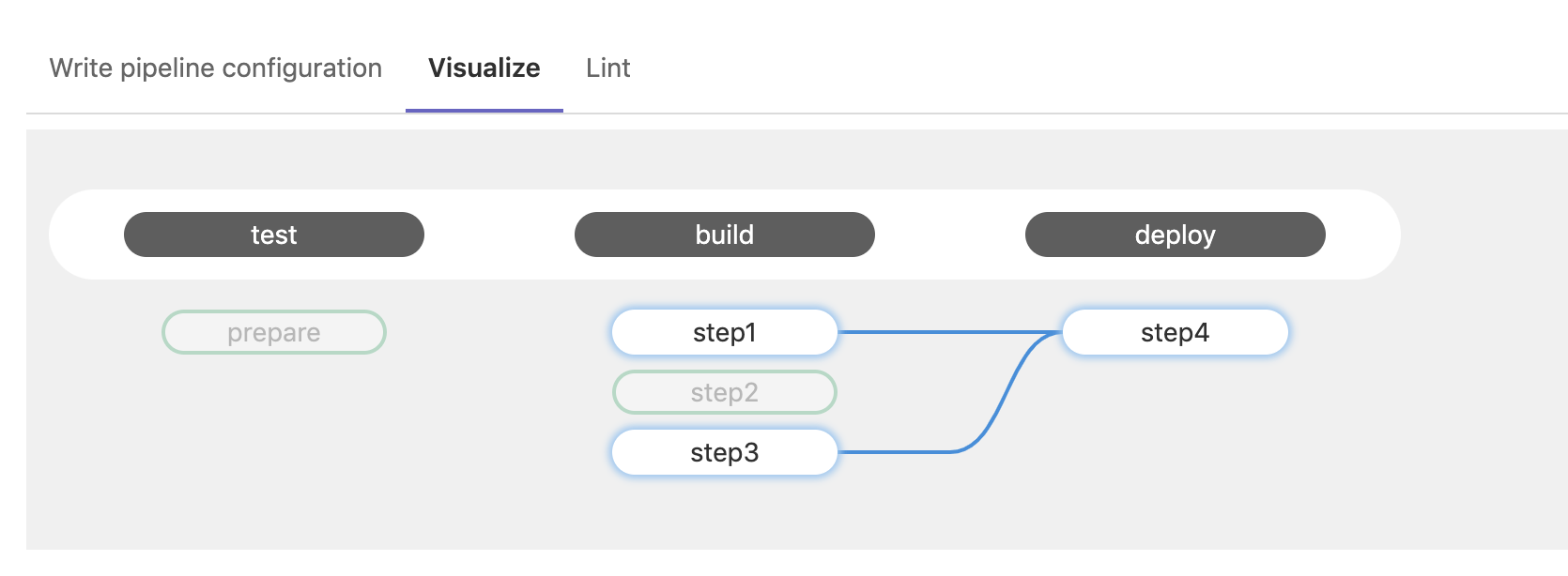The image size is (1568, 576).
Task: Click white stage bar between build and deploy
Action: click(x=950, y=235)
